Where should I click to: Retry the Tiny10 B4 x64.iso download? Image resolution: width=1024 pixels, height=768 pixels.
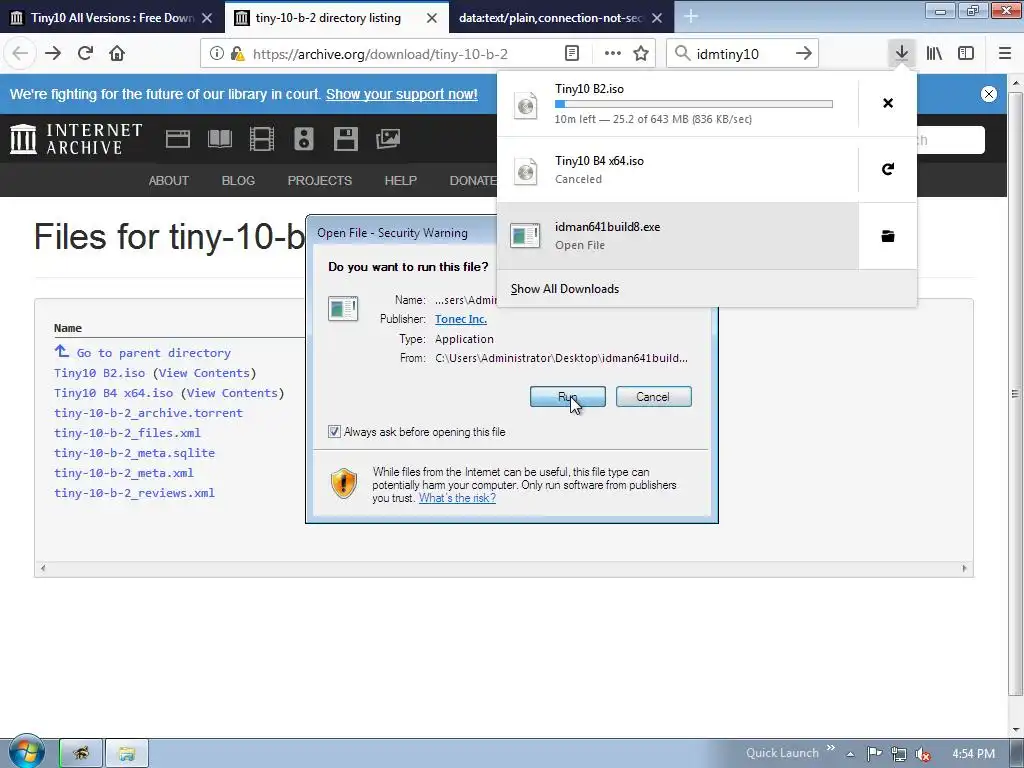888,170
